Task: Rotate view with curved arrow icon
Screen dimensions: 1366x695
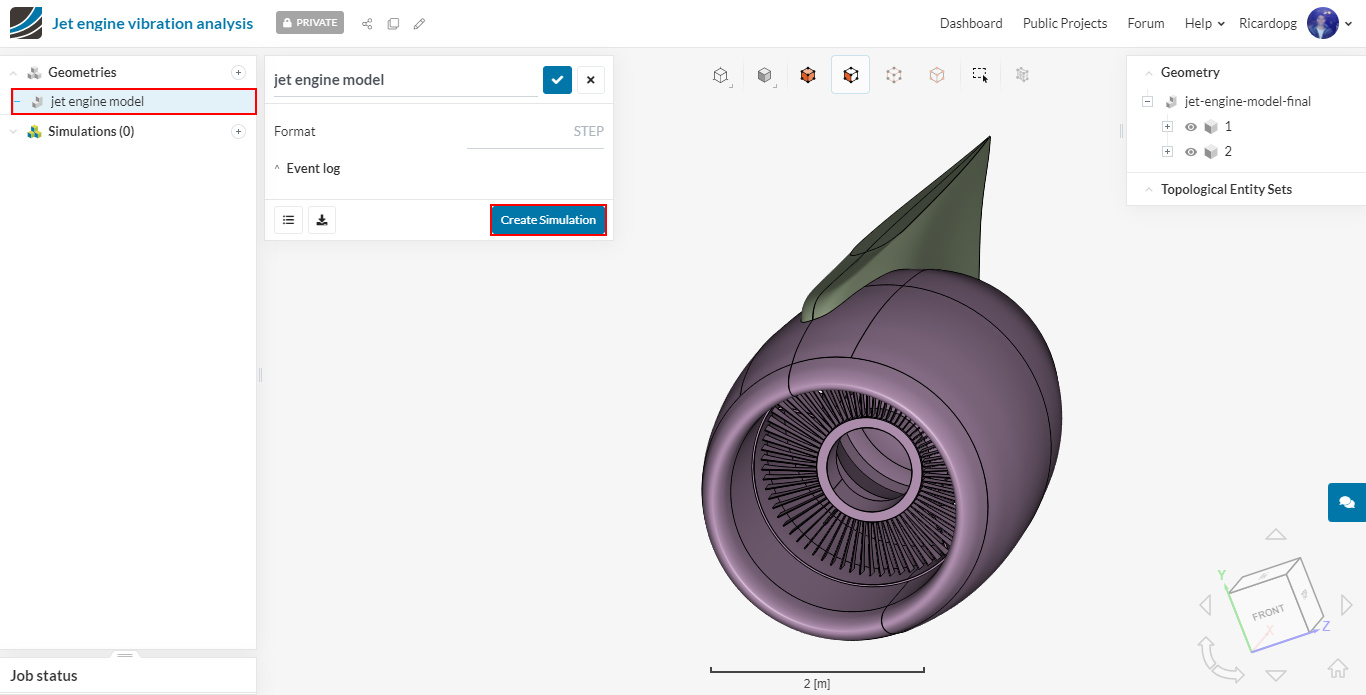Action: pyautogui.click(x=1220, y=660)
